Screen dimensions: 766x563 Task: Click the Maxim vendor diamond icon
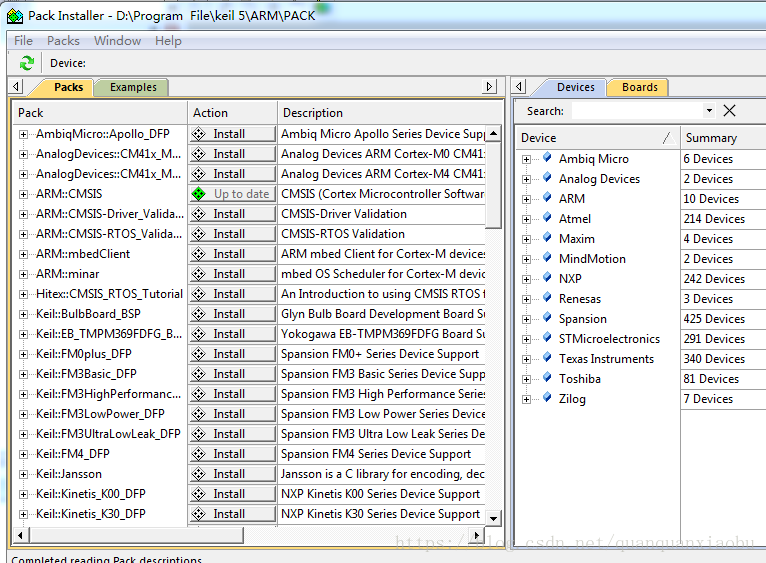pyautogui.click(x=547, y=238)
